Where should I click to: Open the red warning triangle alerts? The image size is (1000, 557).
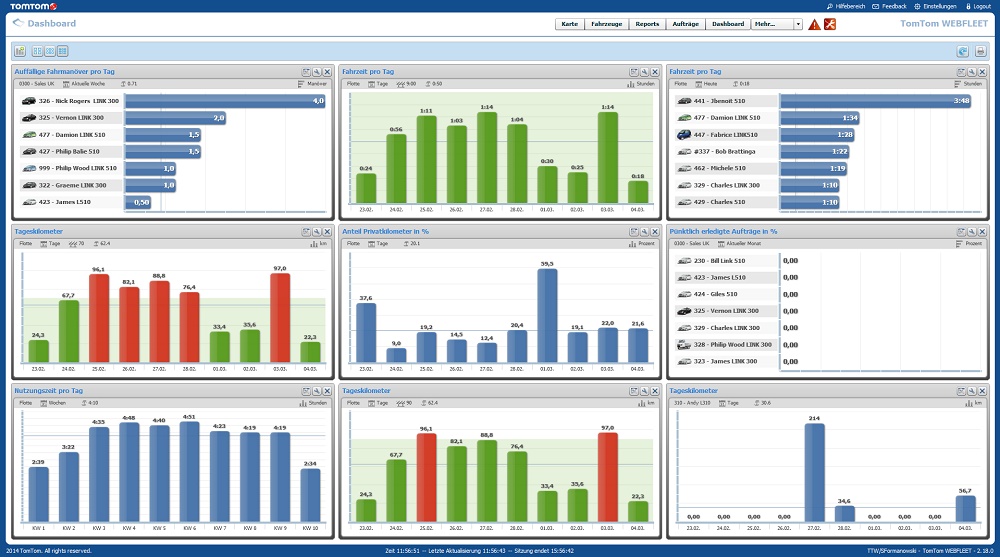point(814,24)
